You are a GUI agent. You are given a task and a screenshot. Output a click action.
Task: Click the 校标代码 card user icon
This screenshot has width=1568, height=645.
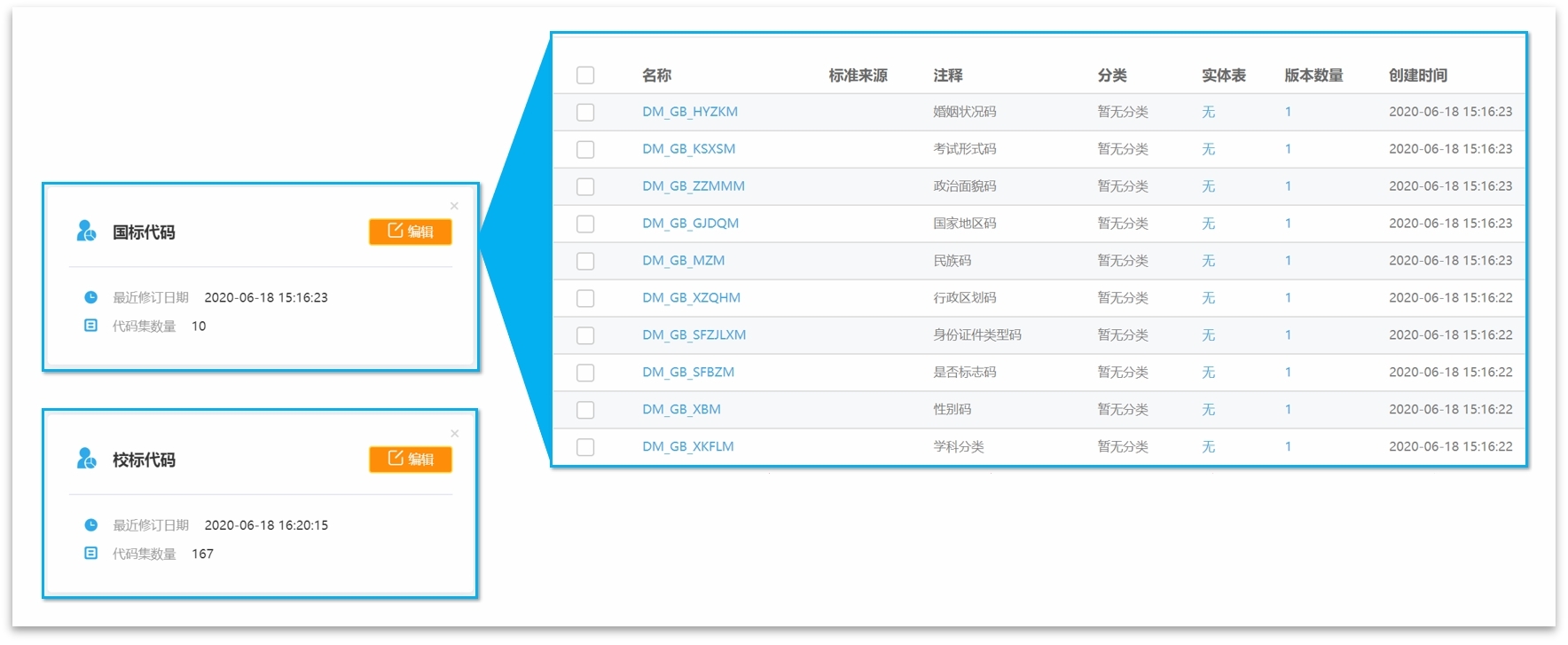coord(86,459)
